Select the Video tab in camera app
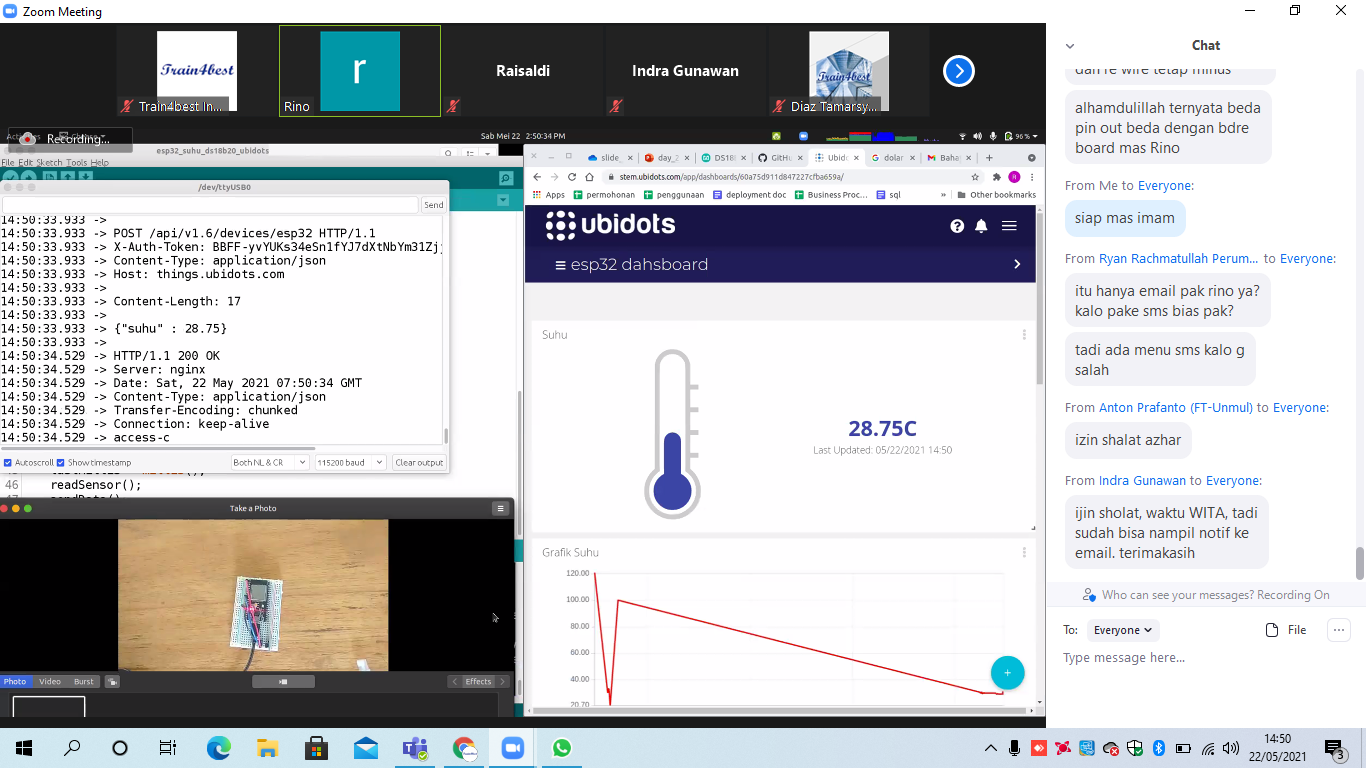Viewport: 1366px width, 768px height. click(50, 682)
